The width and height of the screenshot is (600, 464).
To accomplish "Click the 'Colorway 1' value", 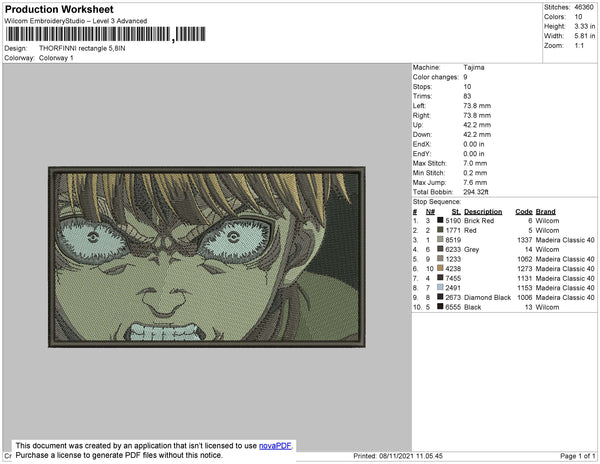I will tap(56, 58).
